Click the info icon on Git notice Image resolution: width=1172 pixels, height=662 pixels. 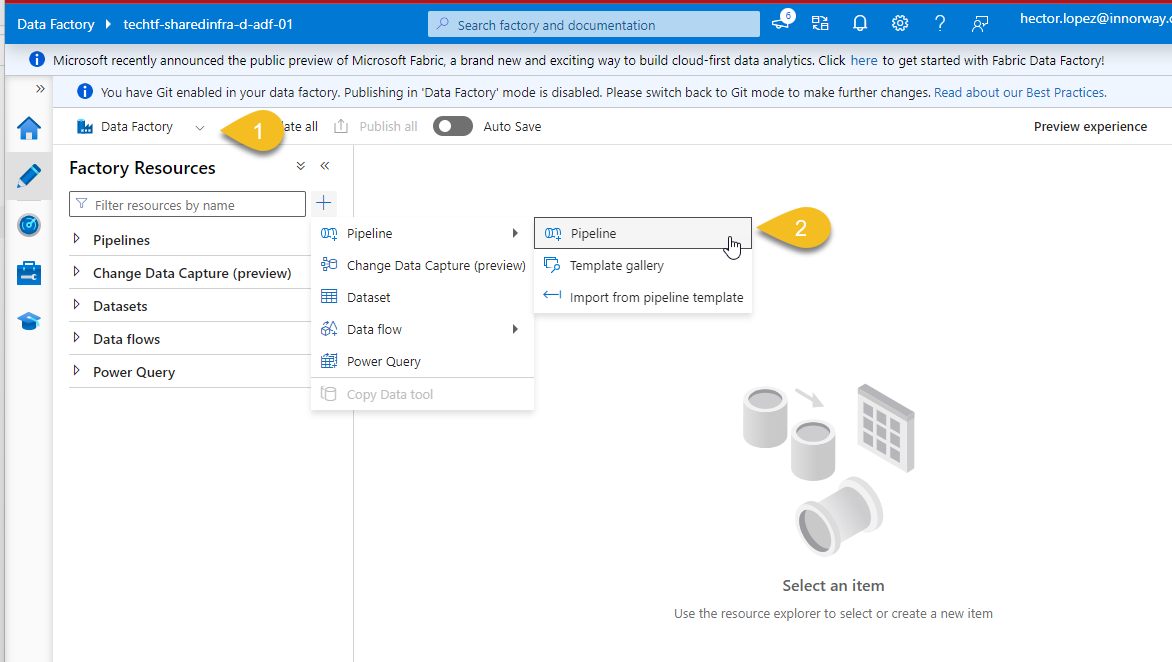point(85,91)
